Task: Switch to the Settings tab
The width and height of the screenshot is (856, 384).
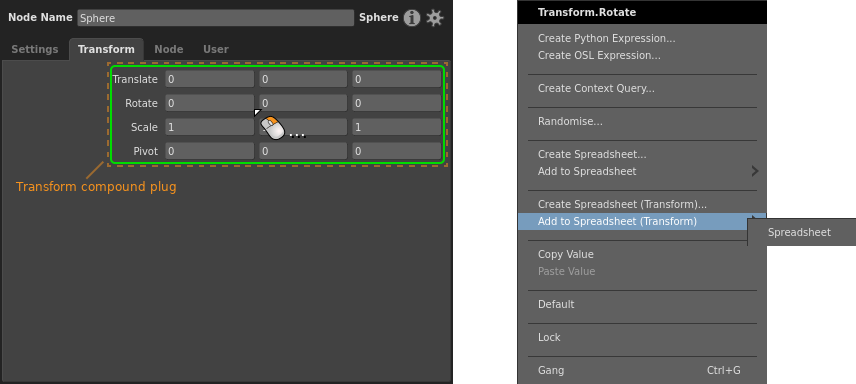Action: (34, 49)
